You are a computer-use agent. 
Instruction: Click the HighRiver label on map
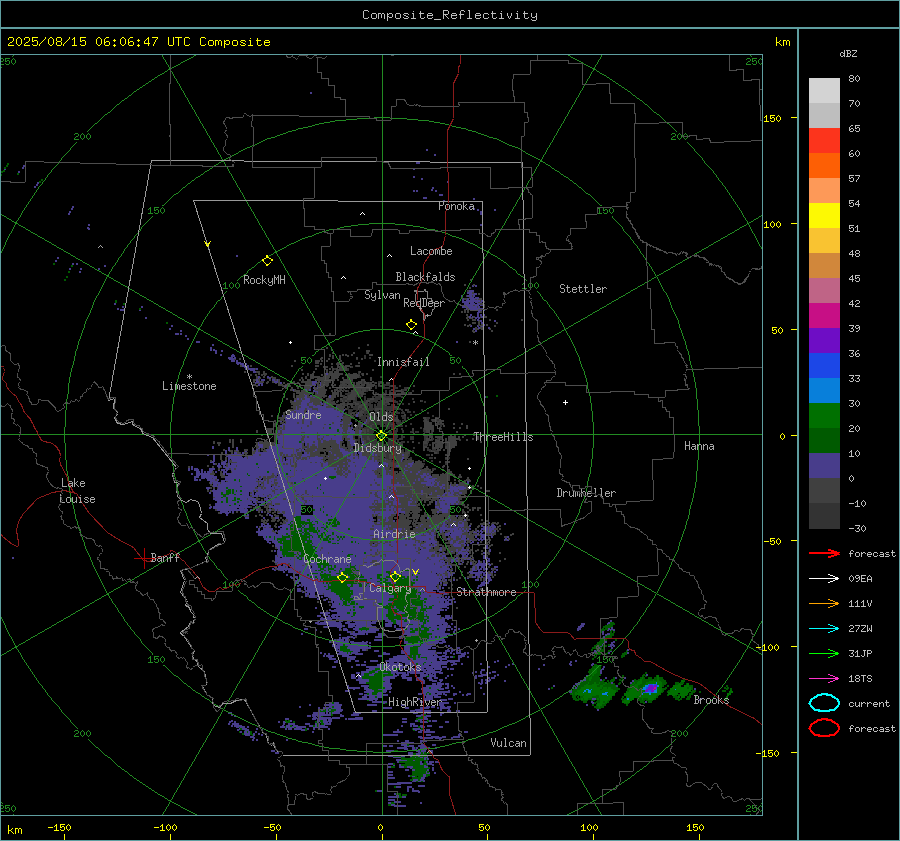pyautogui.click(x=414, y=702)
